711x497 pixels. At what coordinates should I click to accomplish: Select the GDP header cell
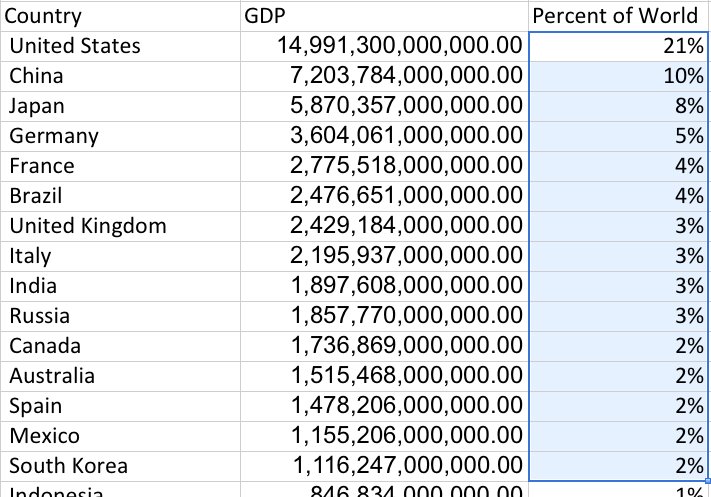click(x=385, y=16)
